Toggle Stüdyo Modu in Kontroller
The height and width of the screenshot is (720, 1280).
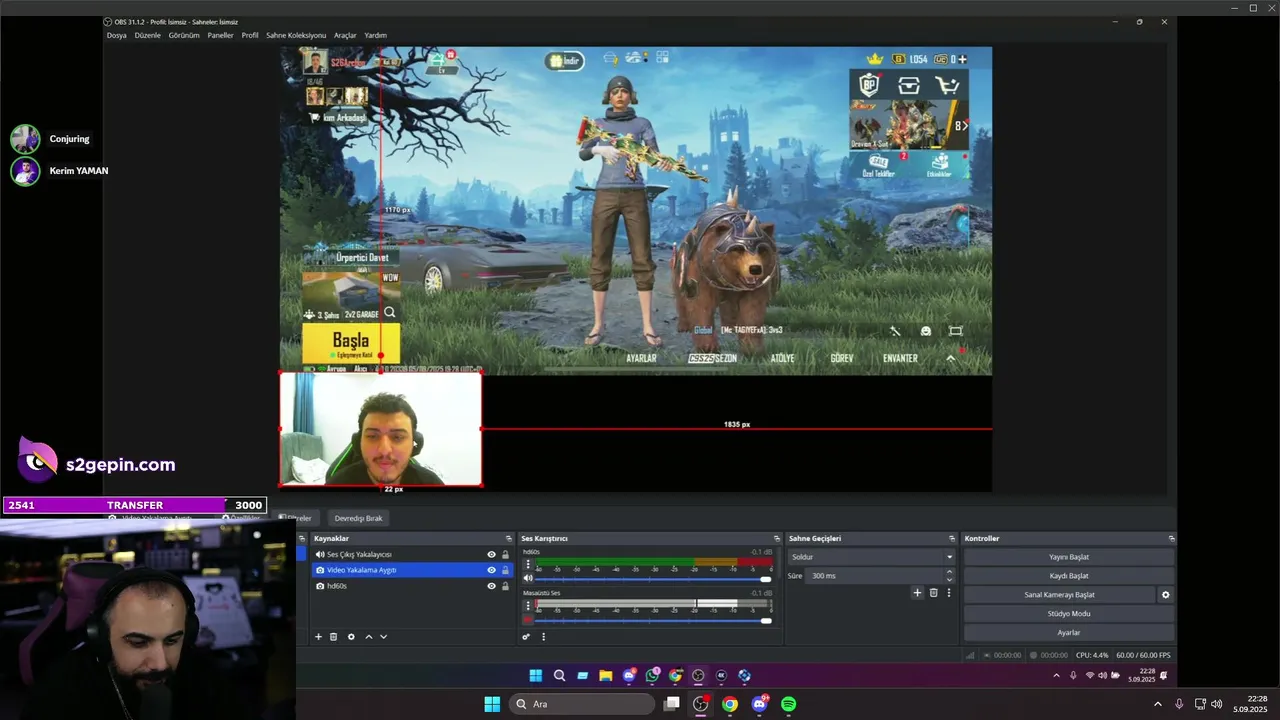(x=1069, y=614)
